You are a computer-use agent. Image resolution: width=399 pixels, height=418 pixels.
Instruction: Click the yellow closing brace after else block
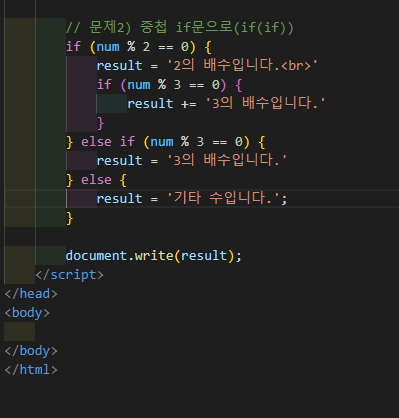coord(69,218)
